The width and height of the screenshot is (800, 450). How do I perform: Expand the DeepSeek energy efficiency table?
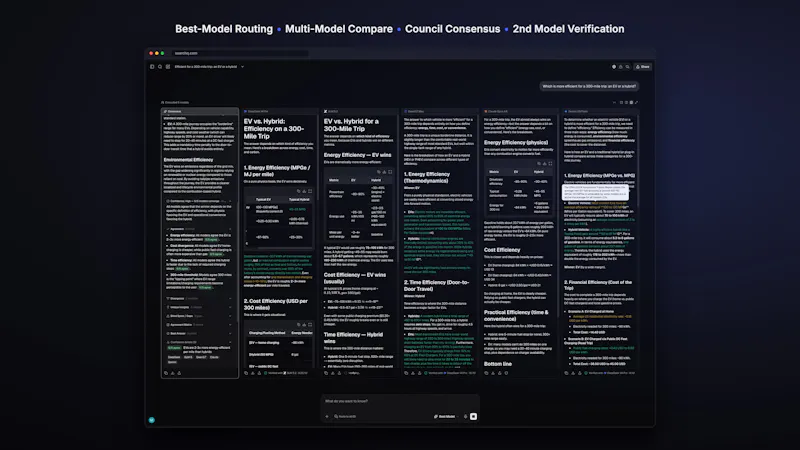pos(310,191)
